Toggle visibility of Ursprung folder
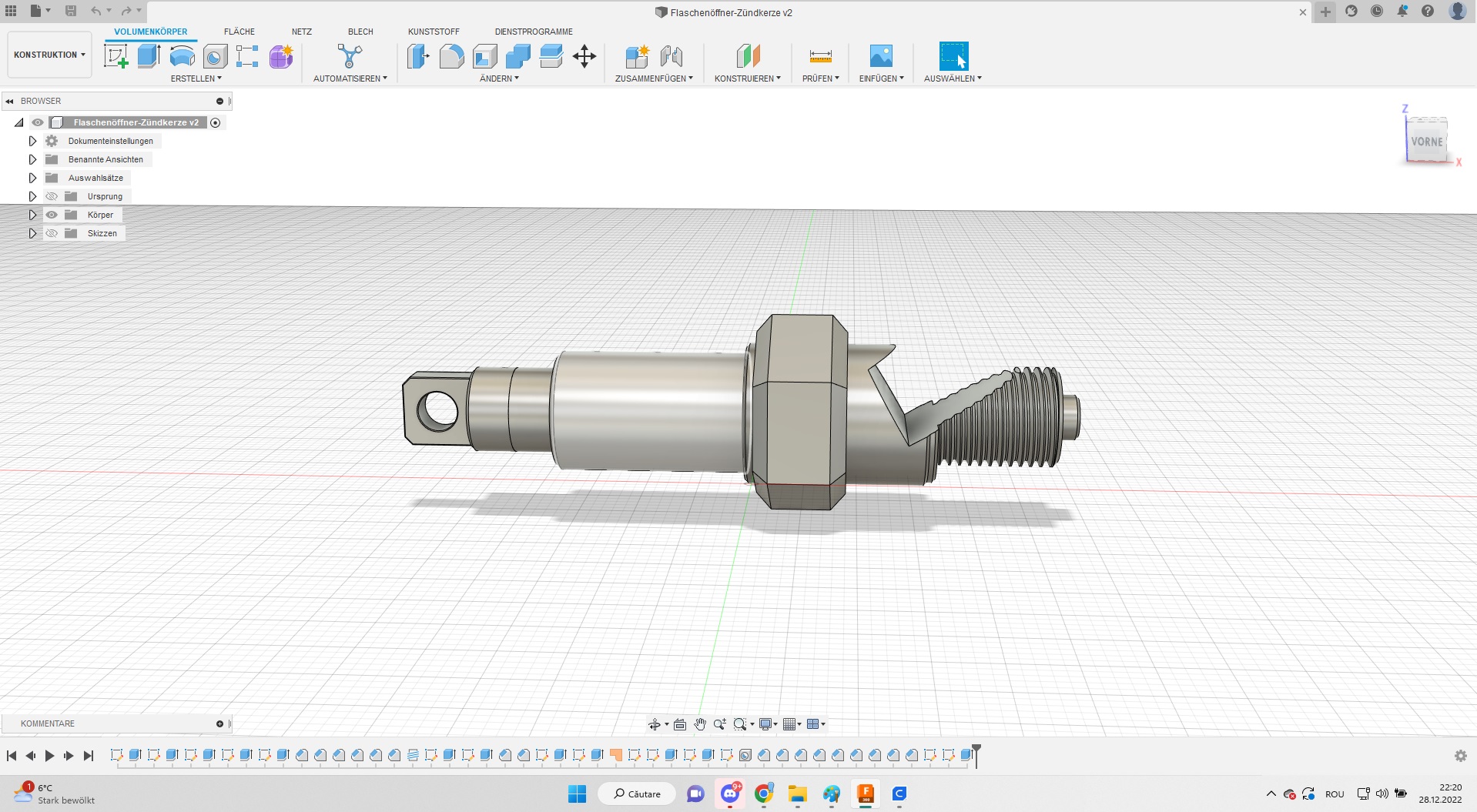 click(52, 196)
